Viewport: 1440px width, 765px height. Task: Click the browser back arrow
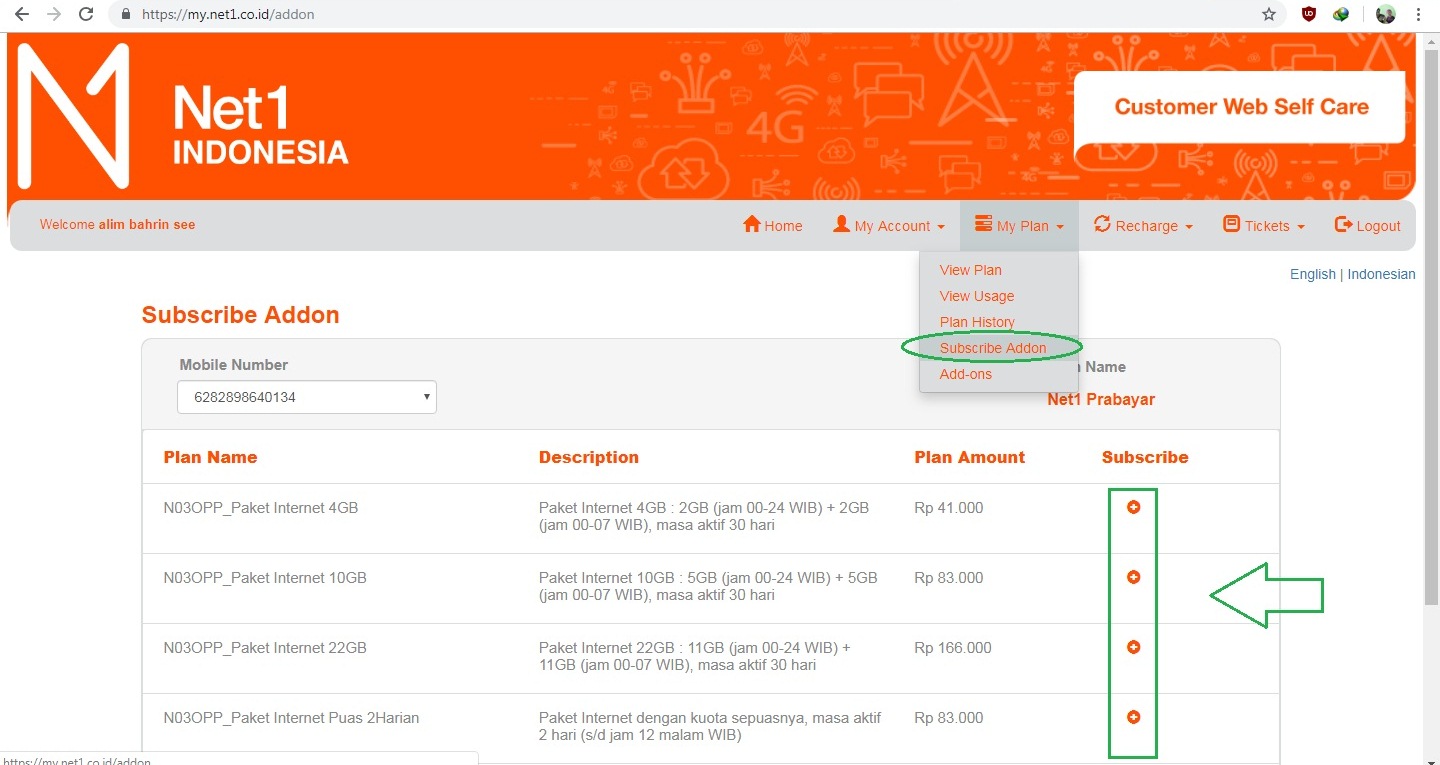(21, 14)
